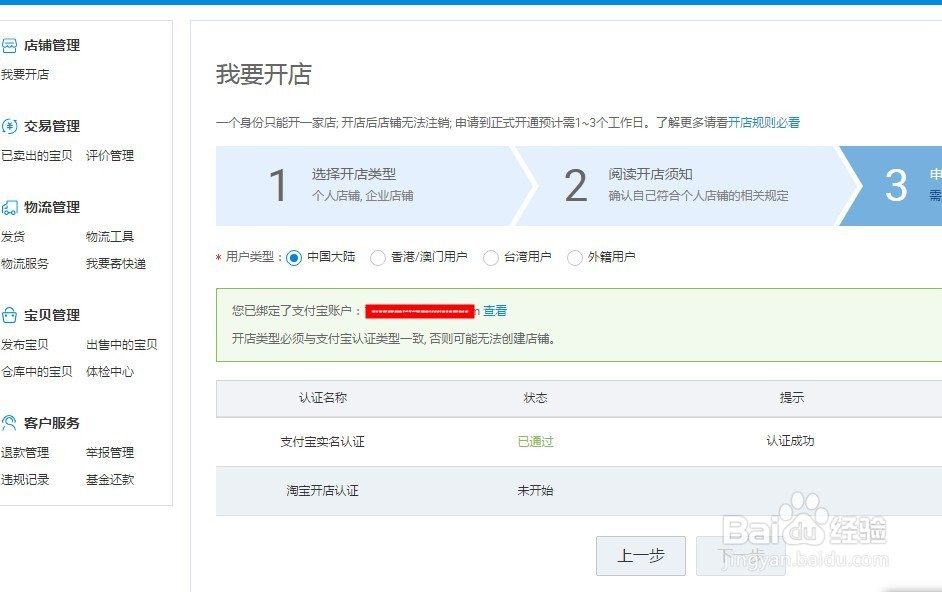Click the 我要开店 page title
Image resolution: width=942 pixels, height=592 pixels.
coord(264,75)
